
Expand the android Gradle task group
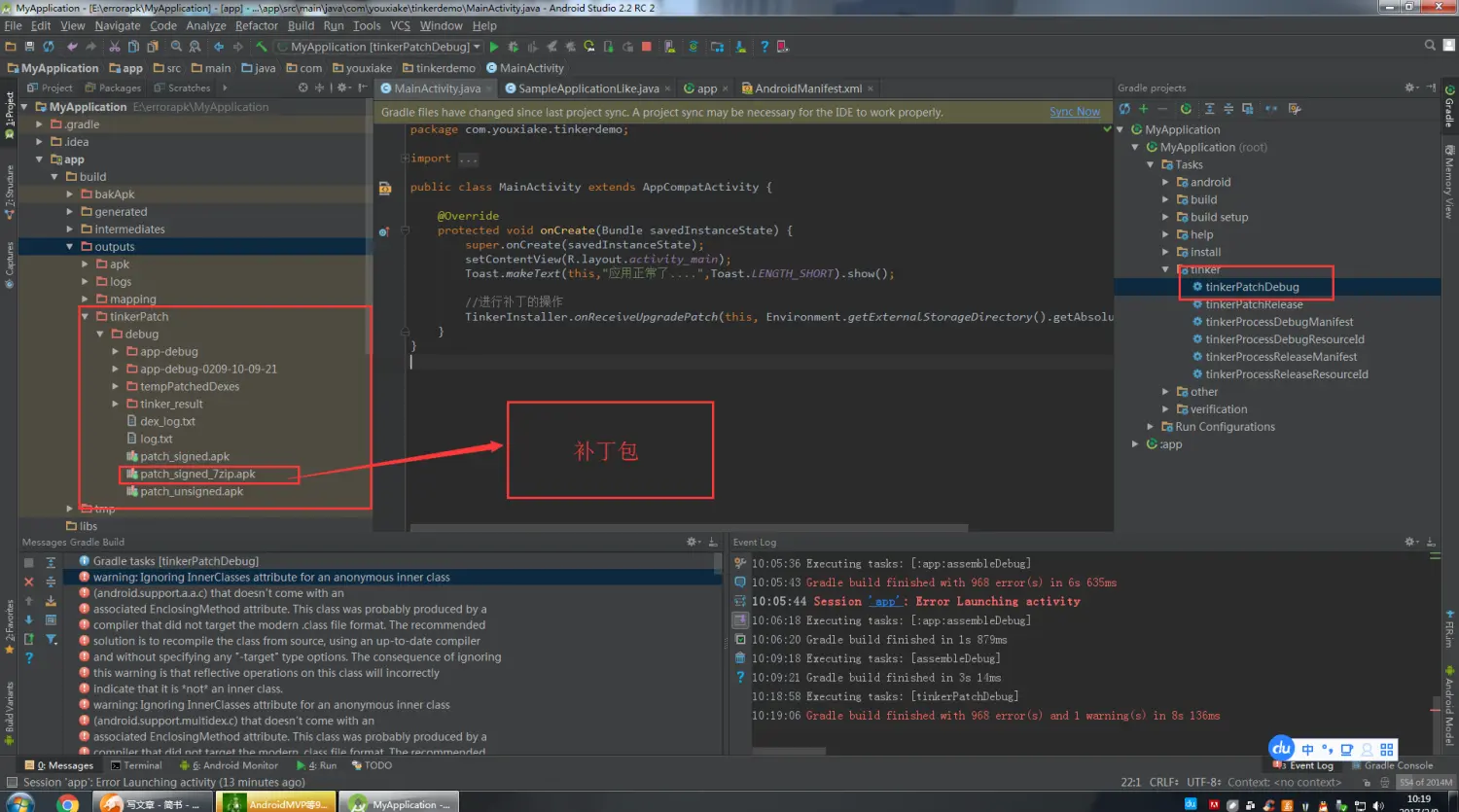1165,182
